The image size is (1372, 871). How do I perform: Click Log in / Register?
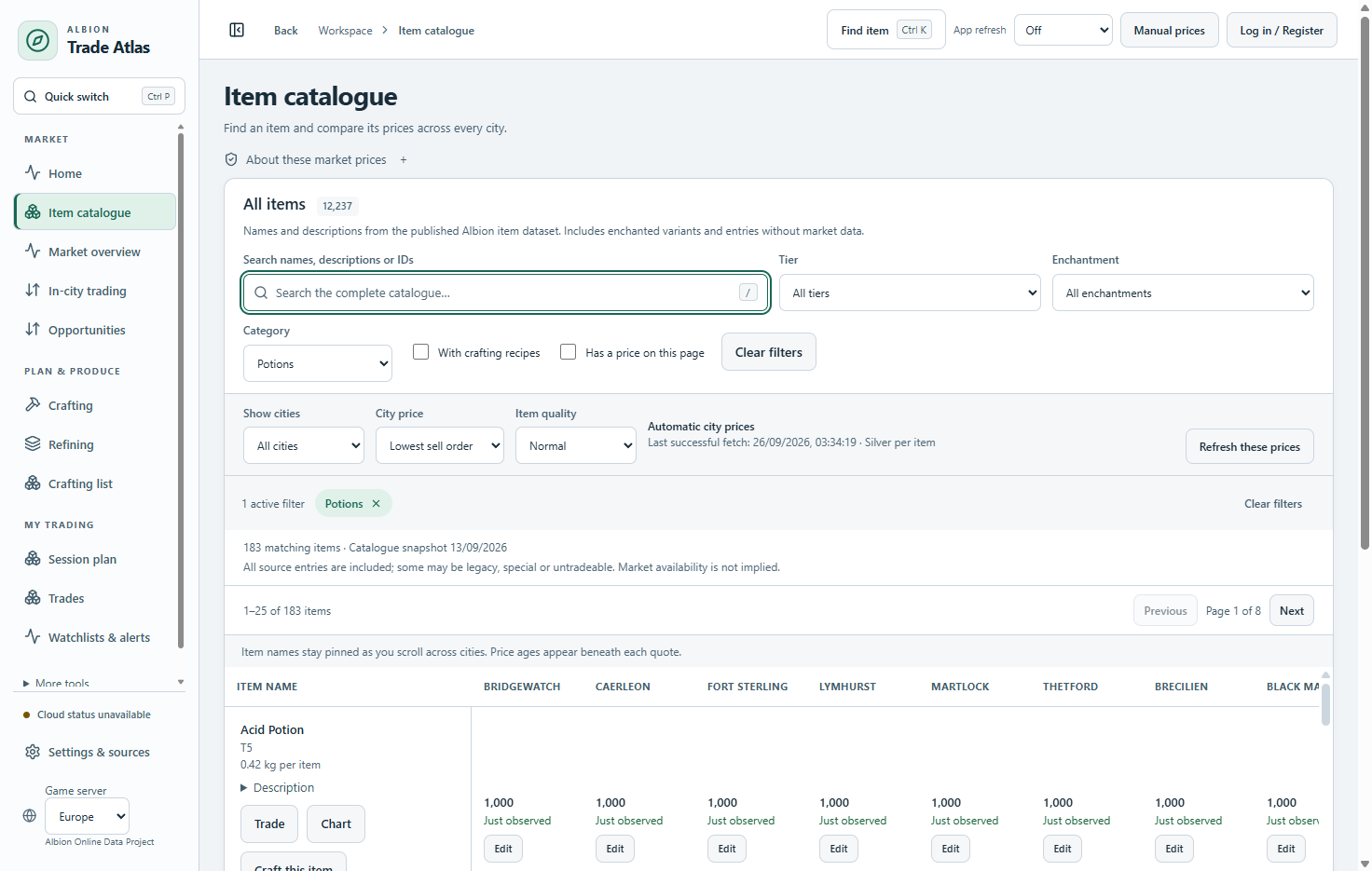tap(1282, 30)
